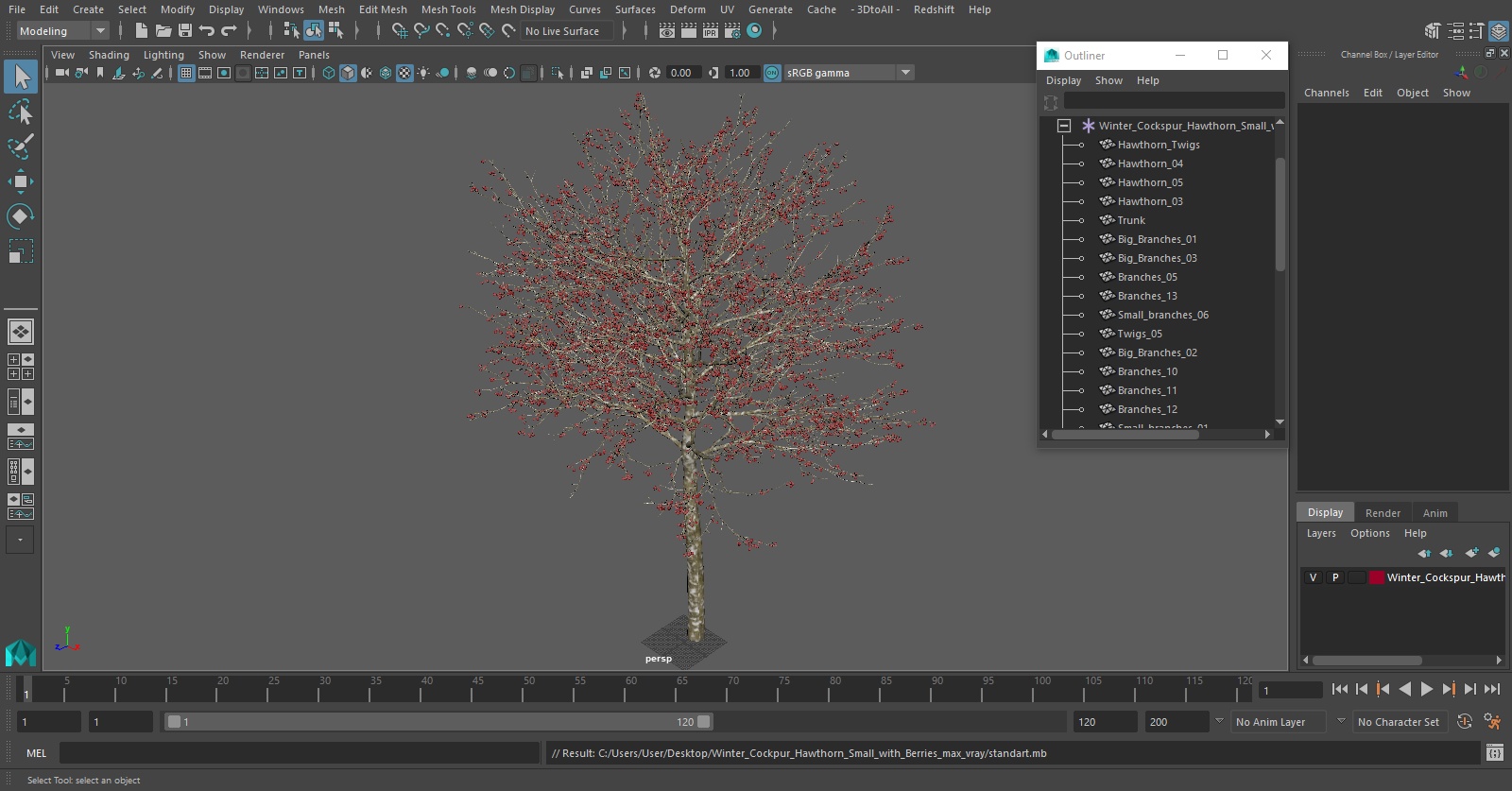
Task: Select Hawthorn_Twigs in the Outliner
Action: (1159, 145)
